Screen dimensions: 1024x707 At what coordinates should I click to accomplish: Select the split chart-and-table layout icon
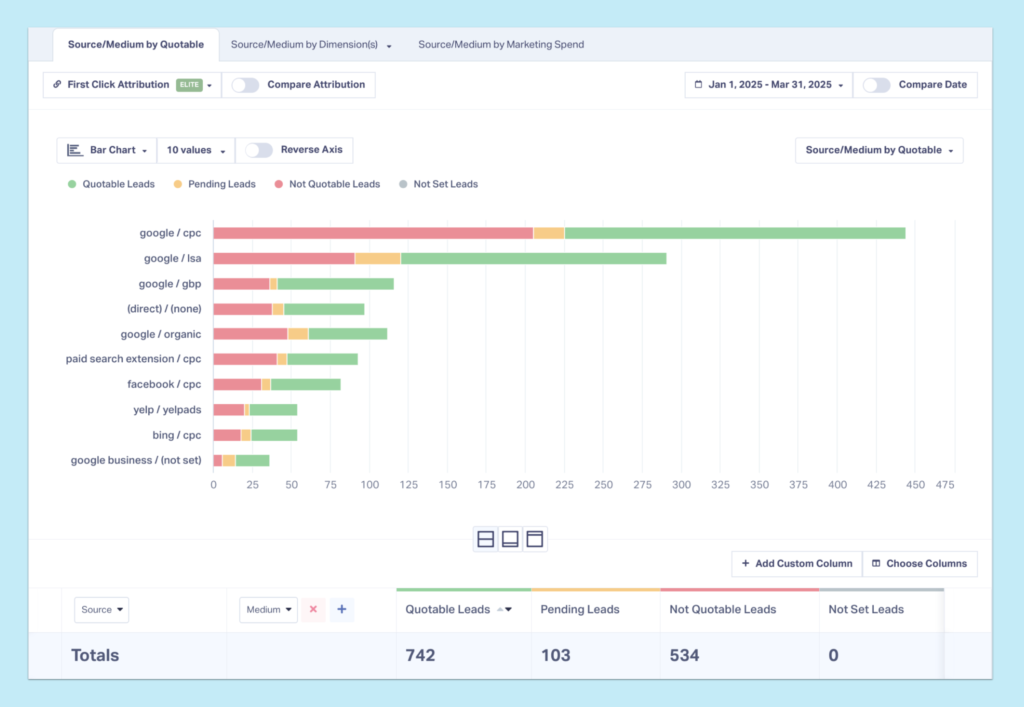(486, 538)
